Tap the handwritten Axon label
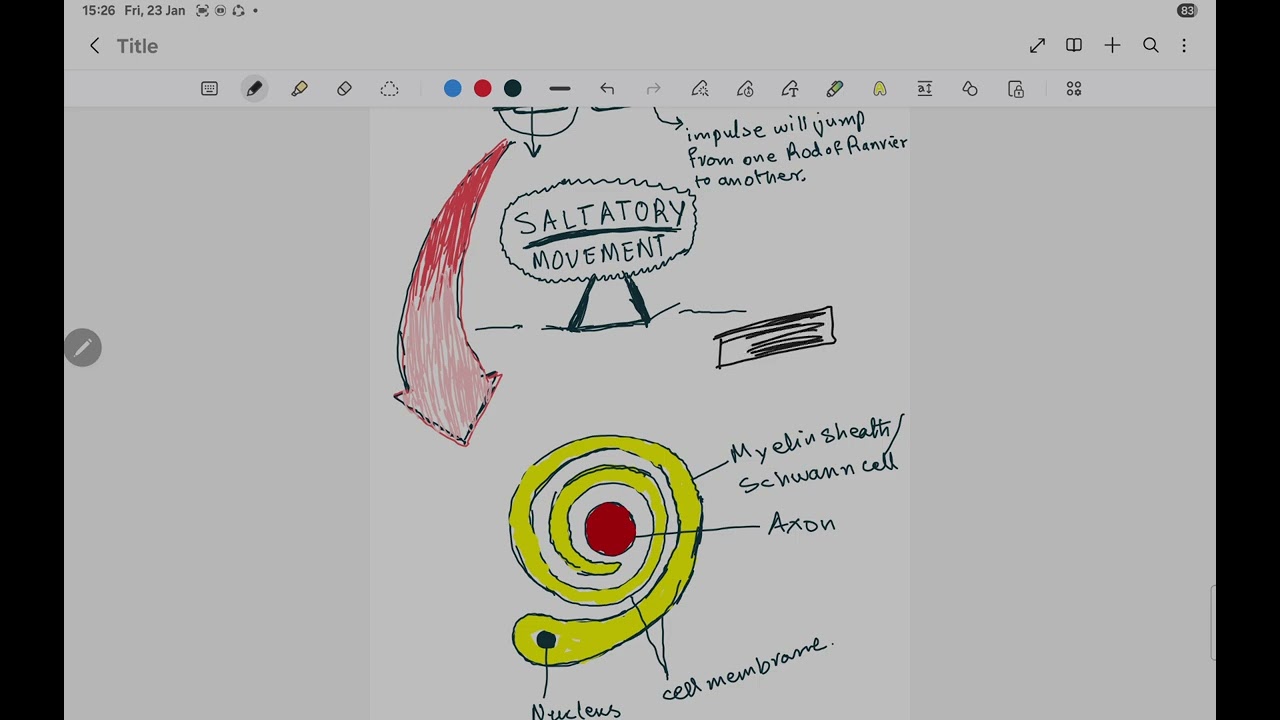 802,524
